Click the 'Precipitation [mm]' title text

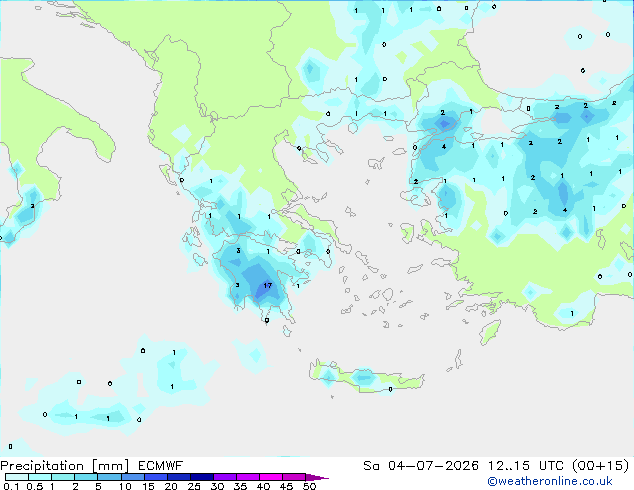pos(65,466)
